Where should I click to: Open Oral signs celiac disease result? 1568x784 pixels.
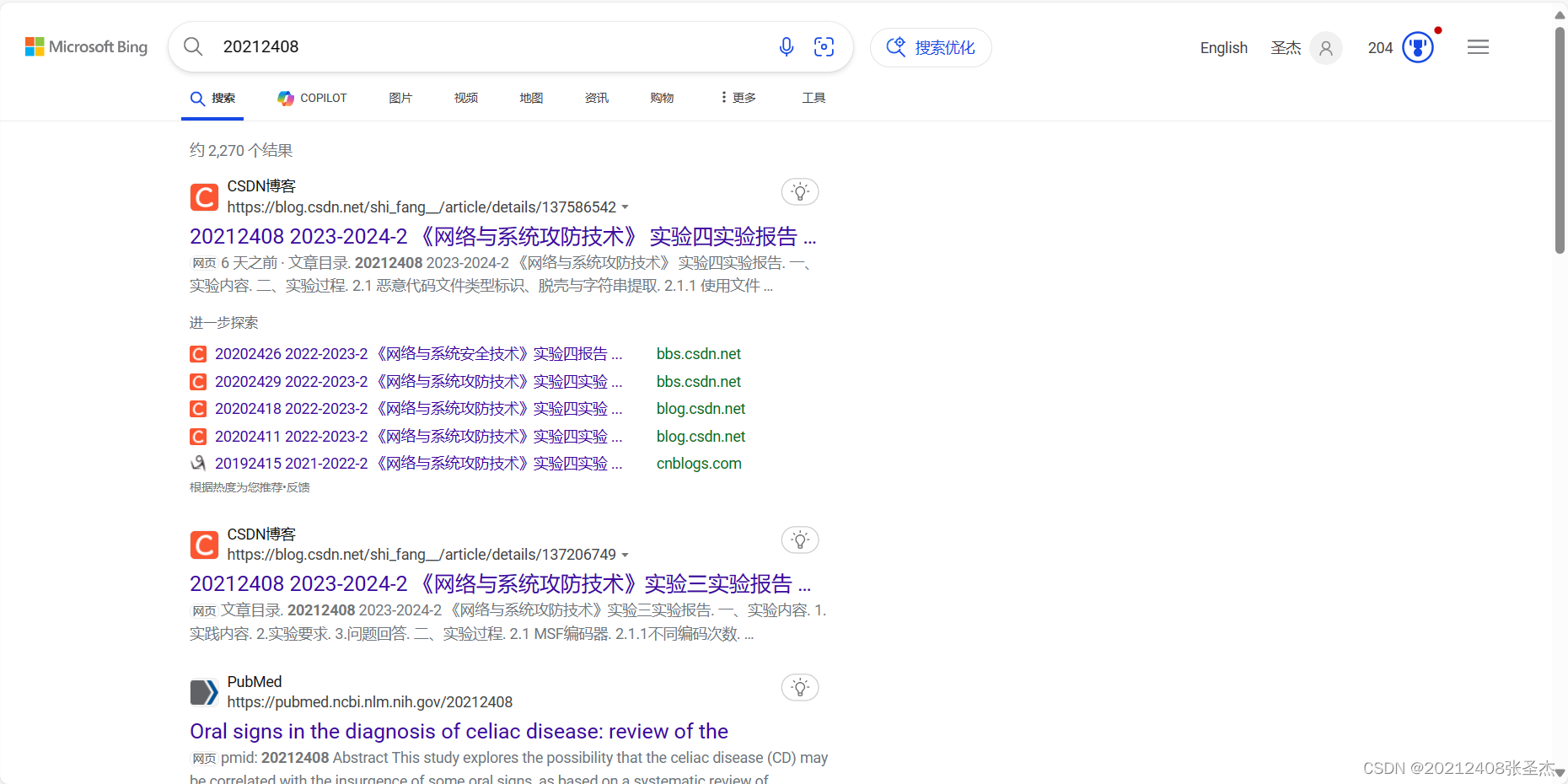pyautogui.click(x=459, y=732)
